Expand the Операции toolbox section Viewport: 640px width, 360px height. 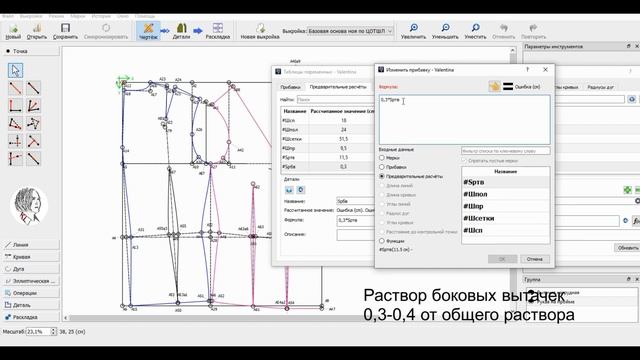(x=31, y=293)
